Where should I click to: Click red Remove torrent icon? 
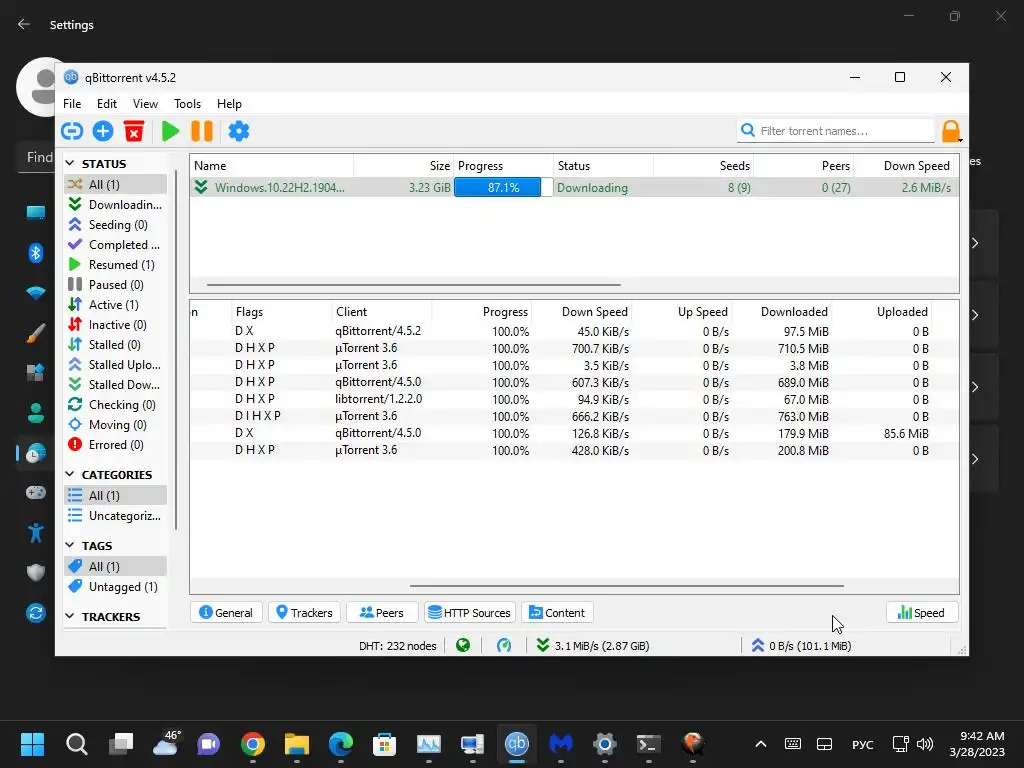(x=134, y=131)
